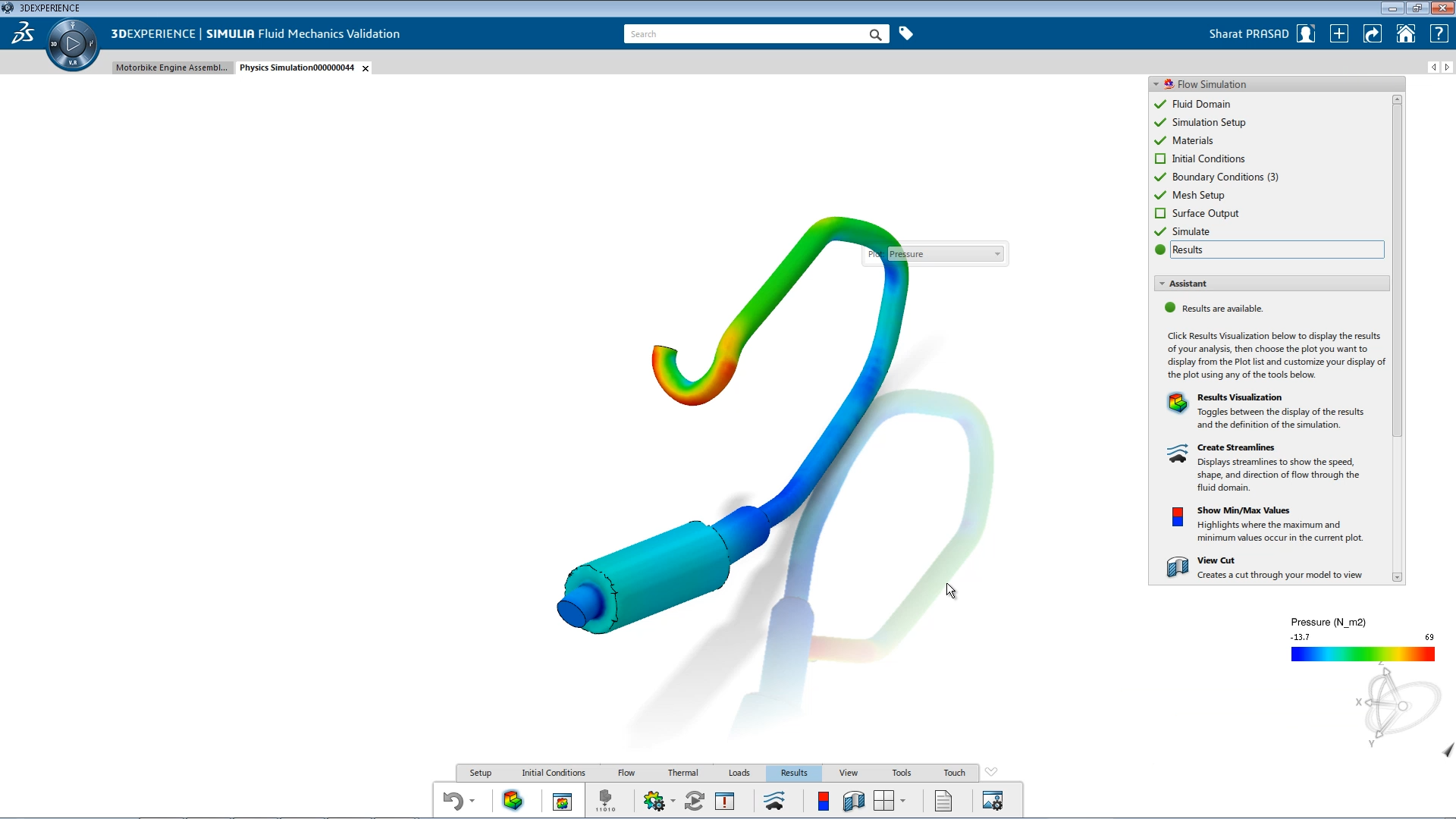Click the Pressure color legend bar

[1362, 654]
